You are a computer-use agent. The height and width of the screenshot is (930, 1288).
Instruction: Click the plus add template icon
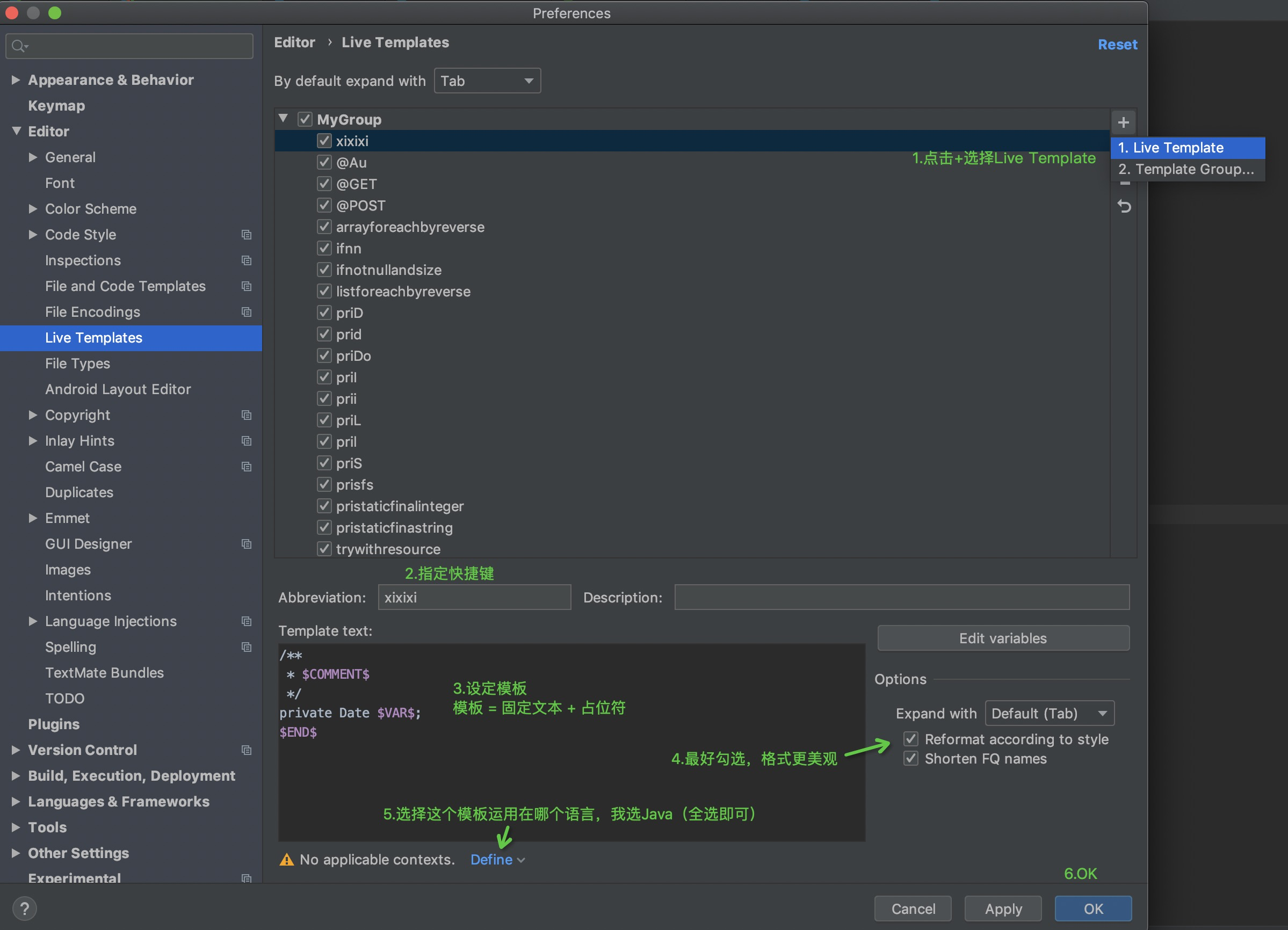(x=1123, y=122)
